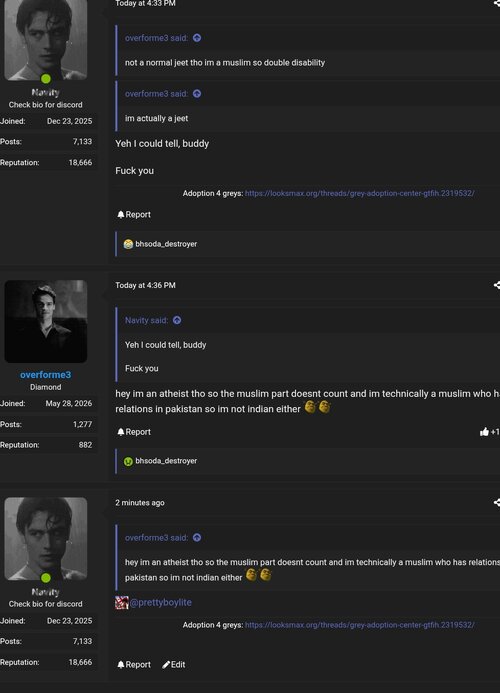Click overforme3's post count 1,277
500x693 pixels.
pyautogui.click(x=83, y=424)
